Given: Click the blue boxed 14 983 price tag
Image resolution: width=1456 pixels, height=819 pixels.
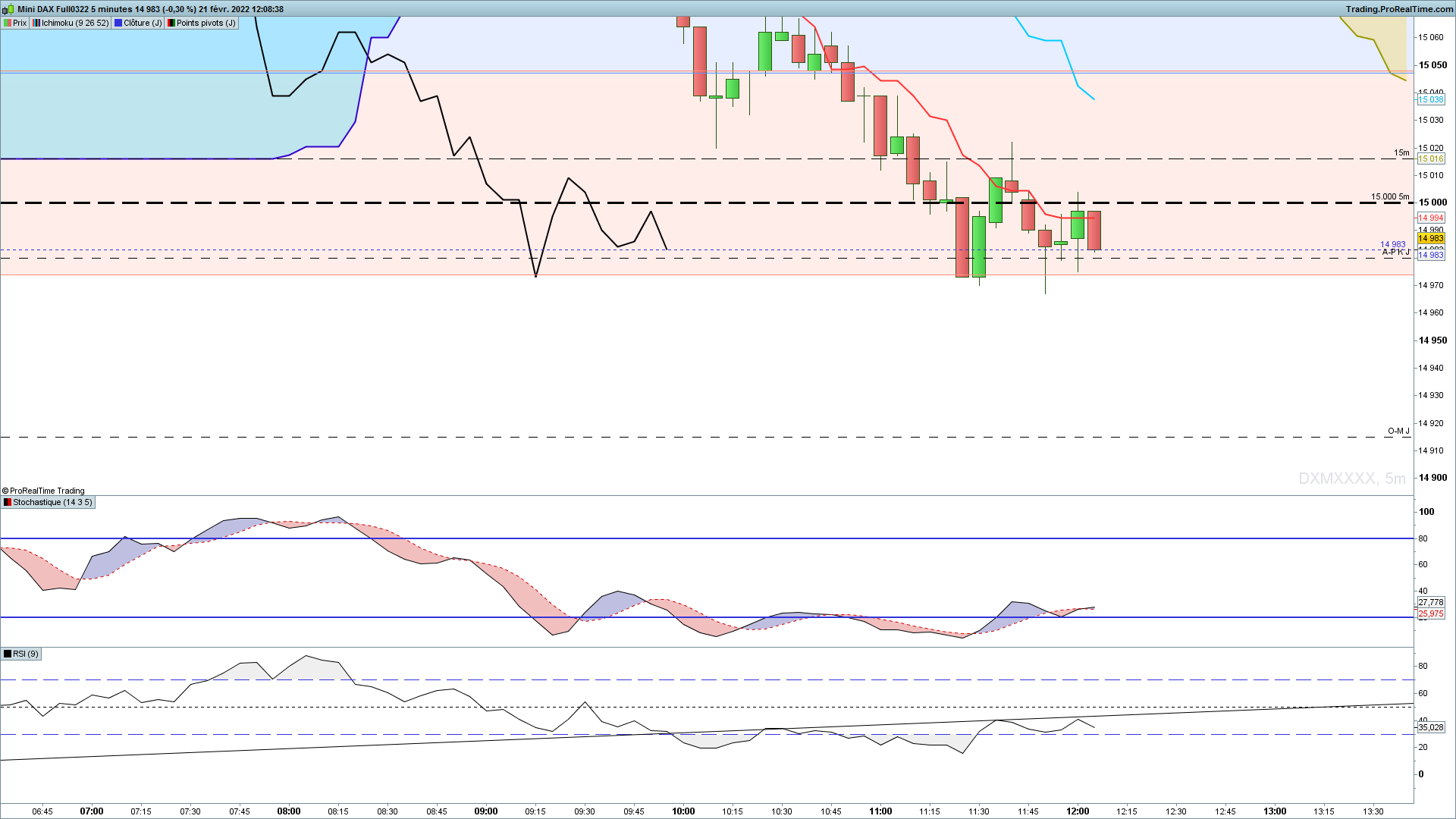Looking at the screenshot, I should [x=1431, y=256].
